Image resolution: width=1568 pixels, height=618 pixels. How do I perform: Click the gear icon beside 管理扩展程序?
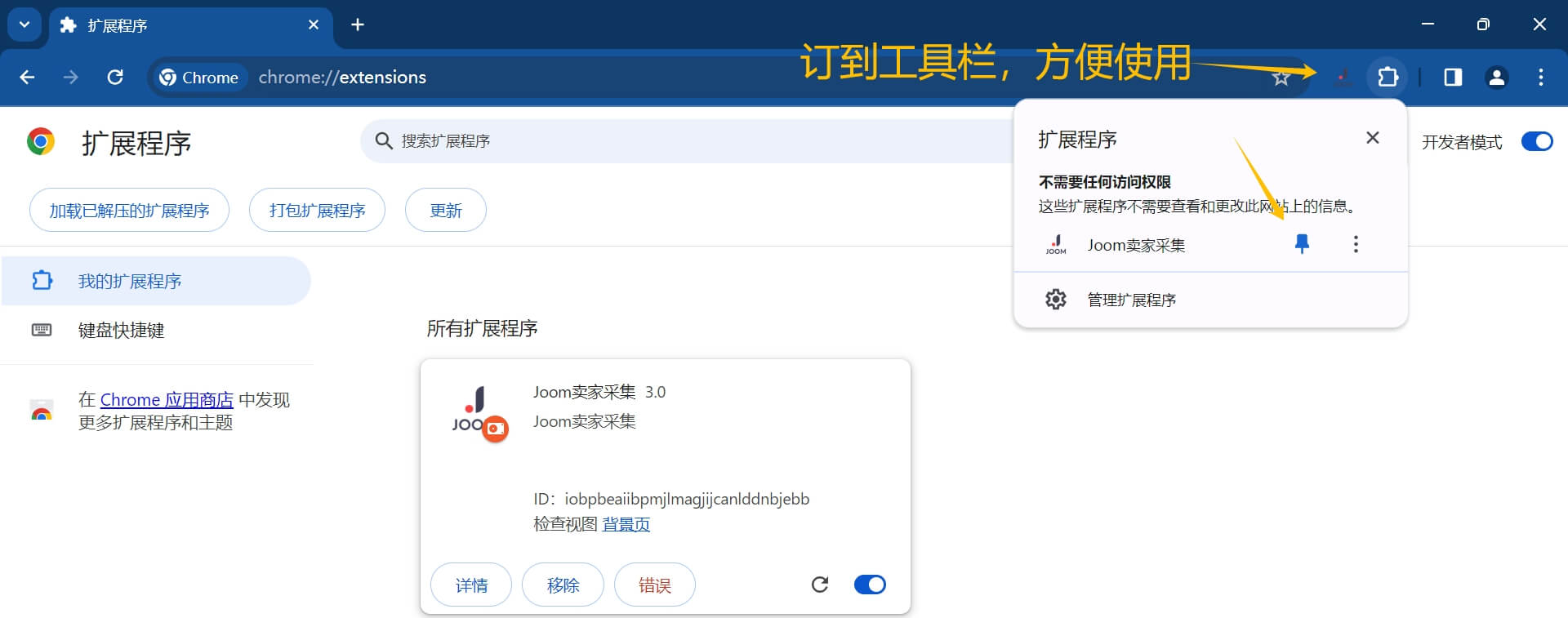[1056, 300]
